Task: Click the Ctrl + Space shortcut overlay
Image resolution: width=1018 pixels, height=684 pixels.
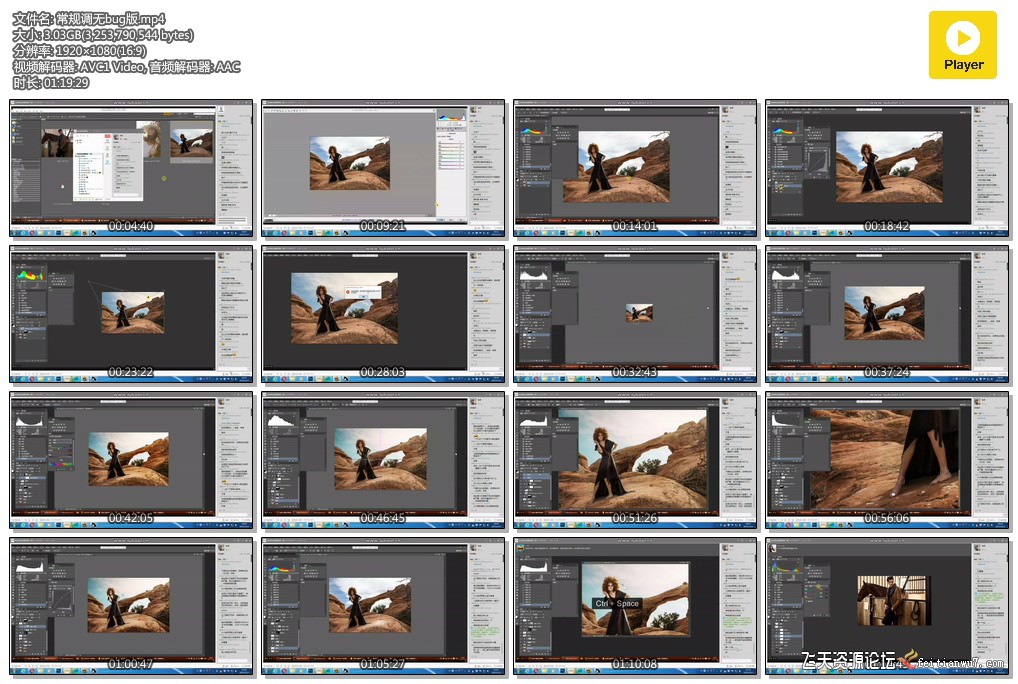Action: 617,604
